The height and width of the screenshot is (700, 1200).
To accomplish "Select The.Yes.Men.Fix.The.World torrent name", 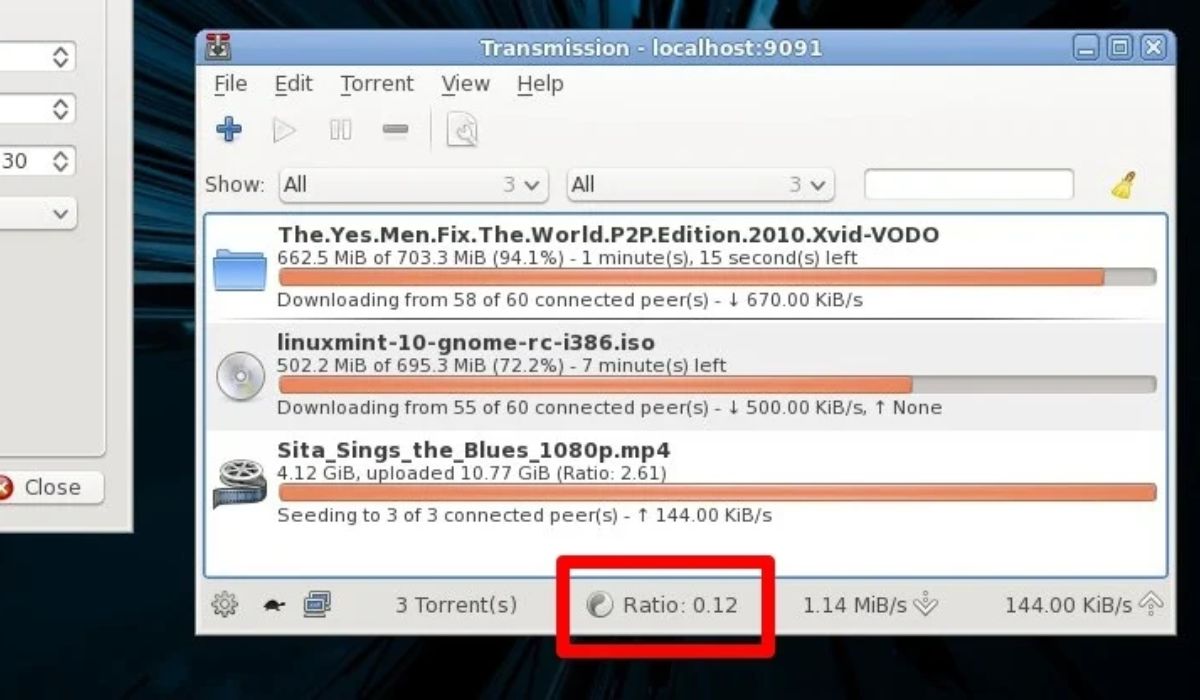I will (608, 235).
